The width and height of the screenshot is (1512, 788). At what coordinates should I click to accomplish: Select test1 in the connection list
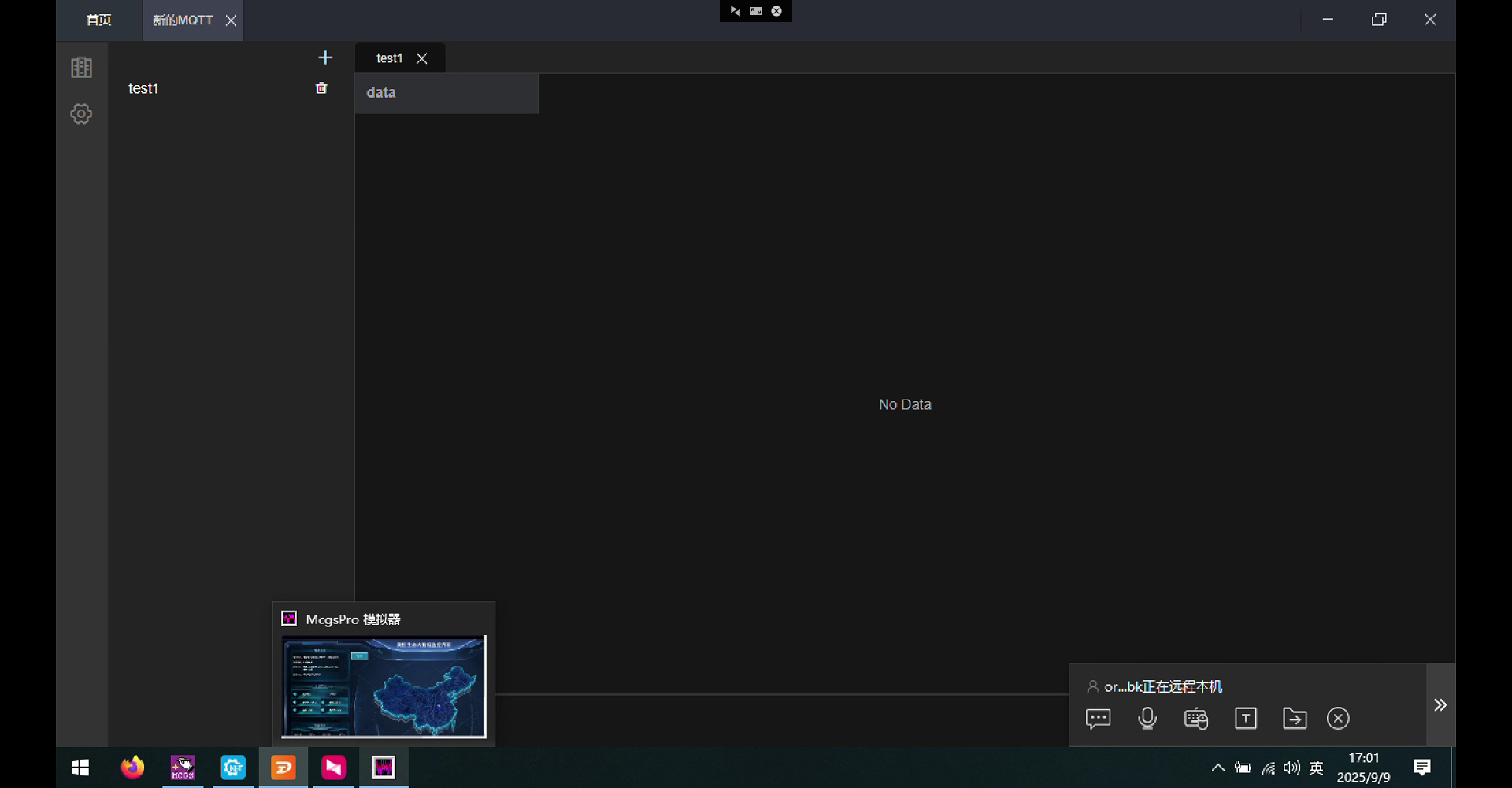coord(143,88)
